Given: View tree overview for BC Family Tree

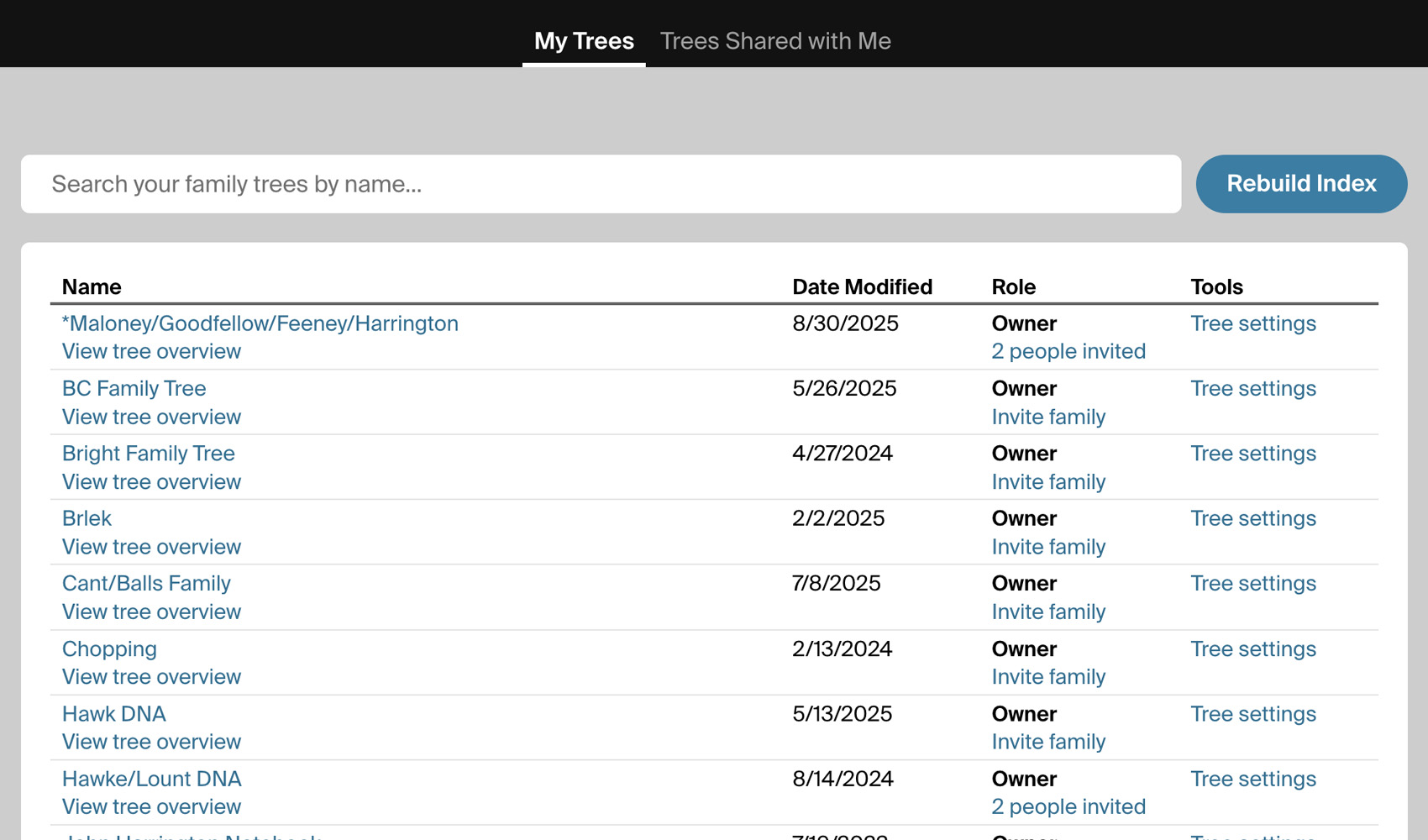Looking at the screenshot, I should (151, 417).
